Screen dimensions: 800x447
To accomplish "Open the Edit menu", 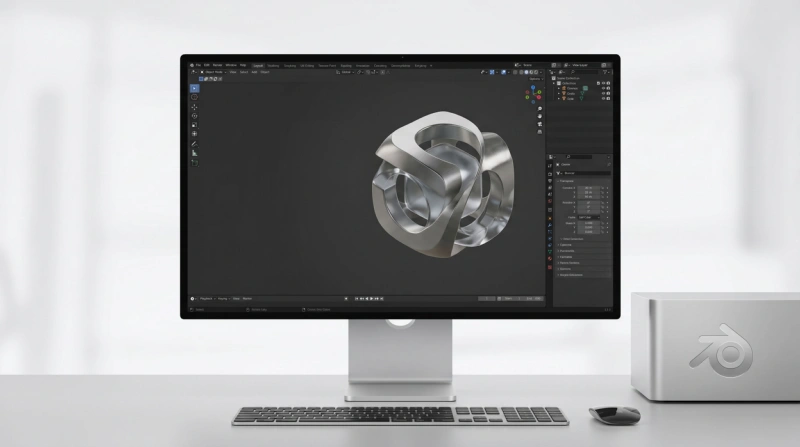I will click(x=207, y=65).
